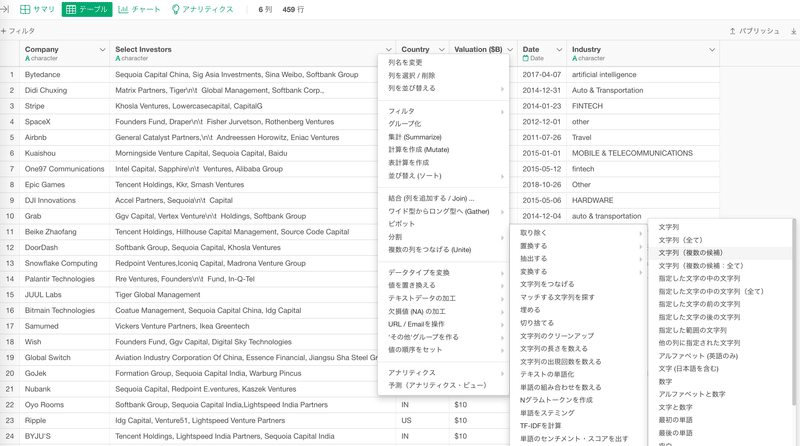Click the collapse sidebar arrow icon
Image resolution: width=800 pixels, height=446 pixels.
[5, 9]
